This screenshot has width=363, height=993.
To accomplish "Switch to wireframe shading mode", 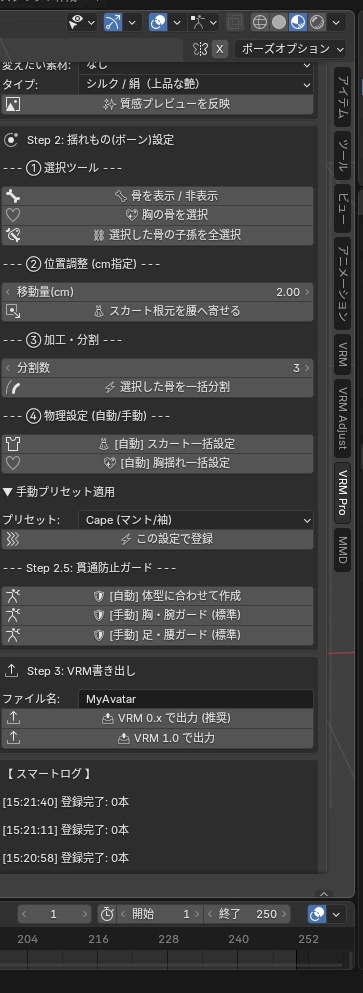I will point(260,23).
